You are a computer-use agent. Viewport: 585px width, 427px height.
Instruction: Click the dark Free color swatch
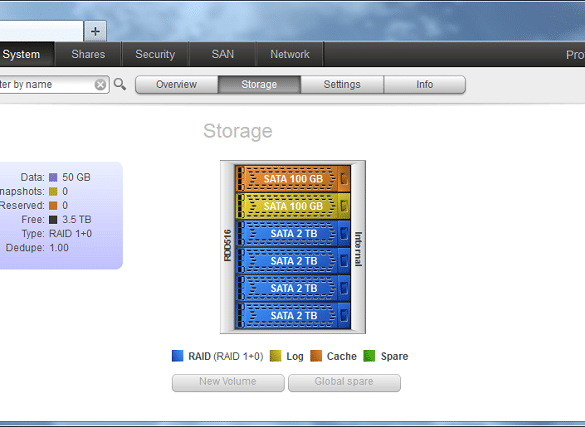(53, 220)
